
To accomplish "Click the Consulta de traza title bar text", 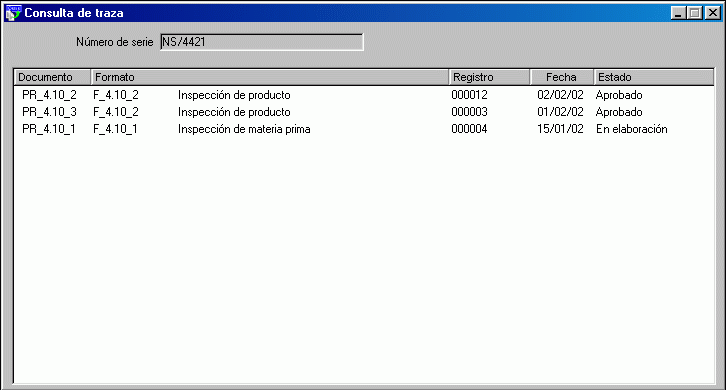I will tap(74, 13).
